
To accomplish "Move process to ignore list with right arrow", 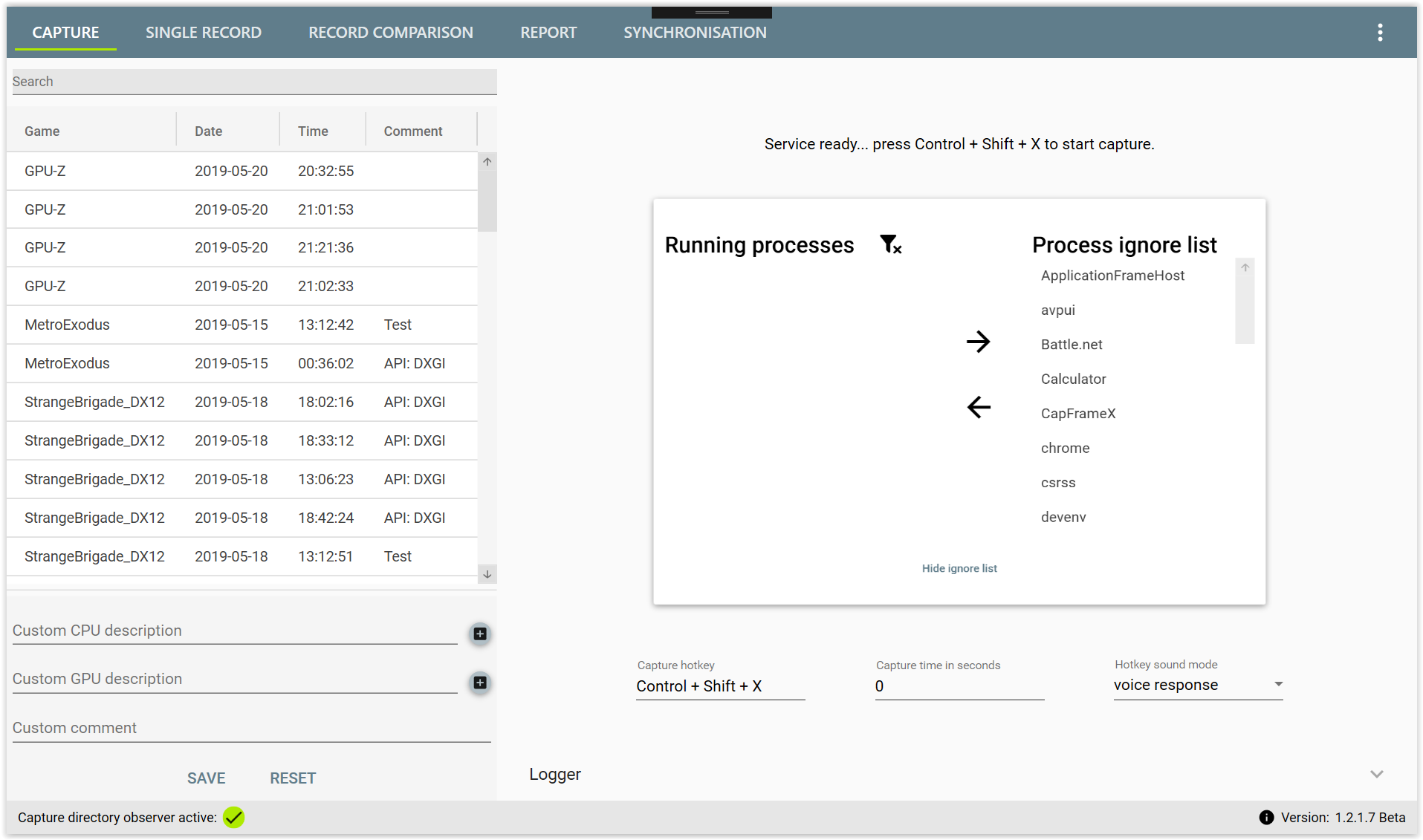I will [978, 342].
